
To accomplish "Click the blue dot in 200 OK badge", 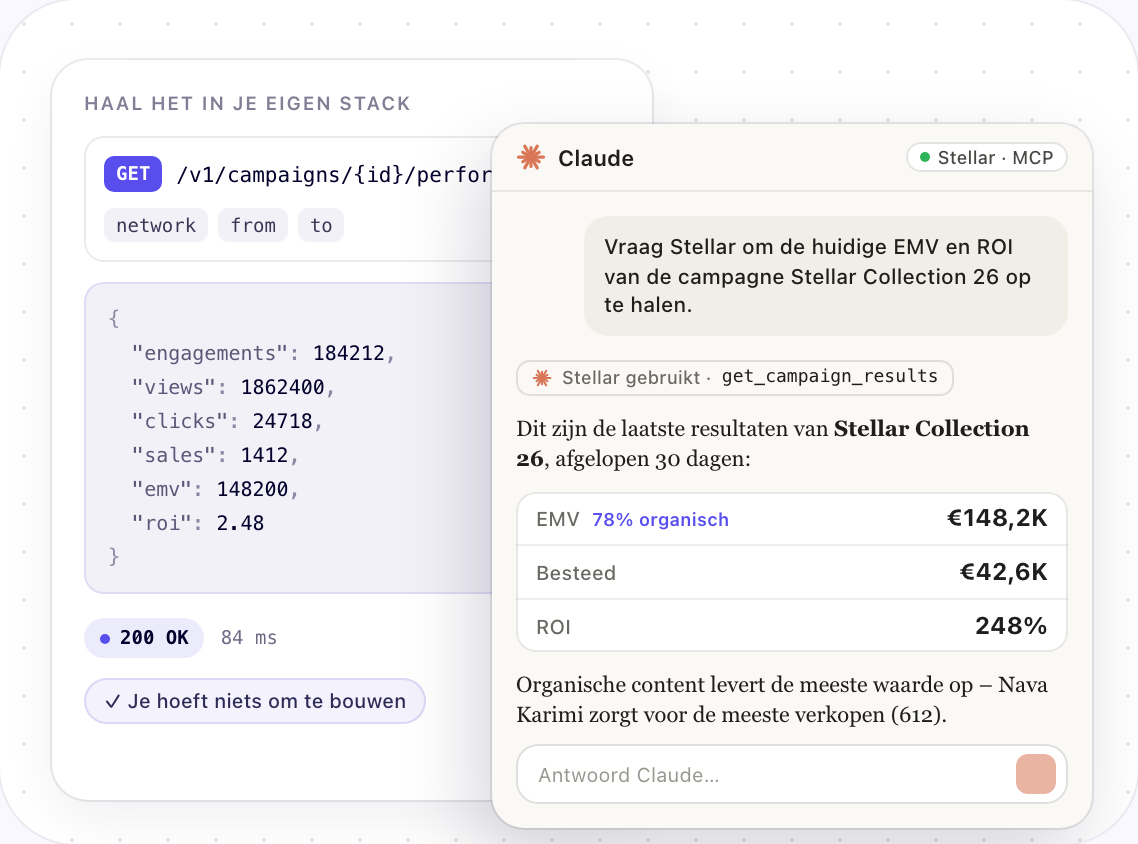I will 105,639.
